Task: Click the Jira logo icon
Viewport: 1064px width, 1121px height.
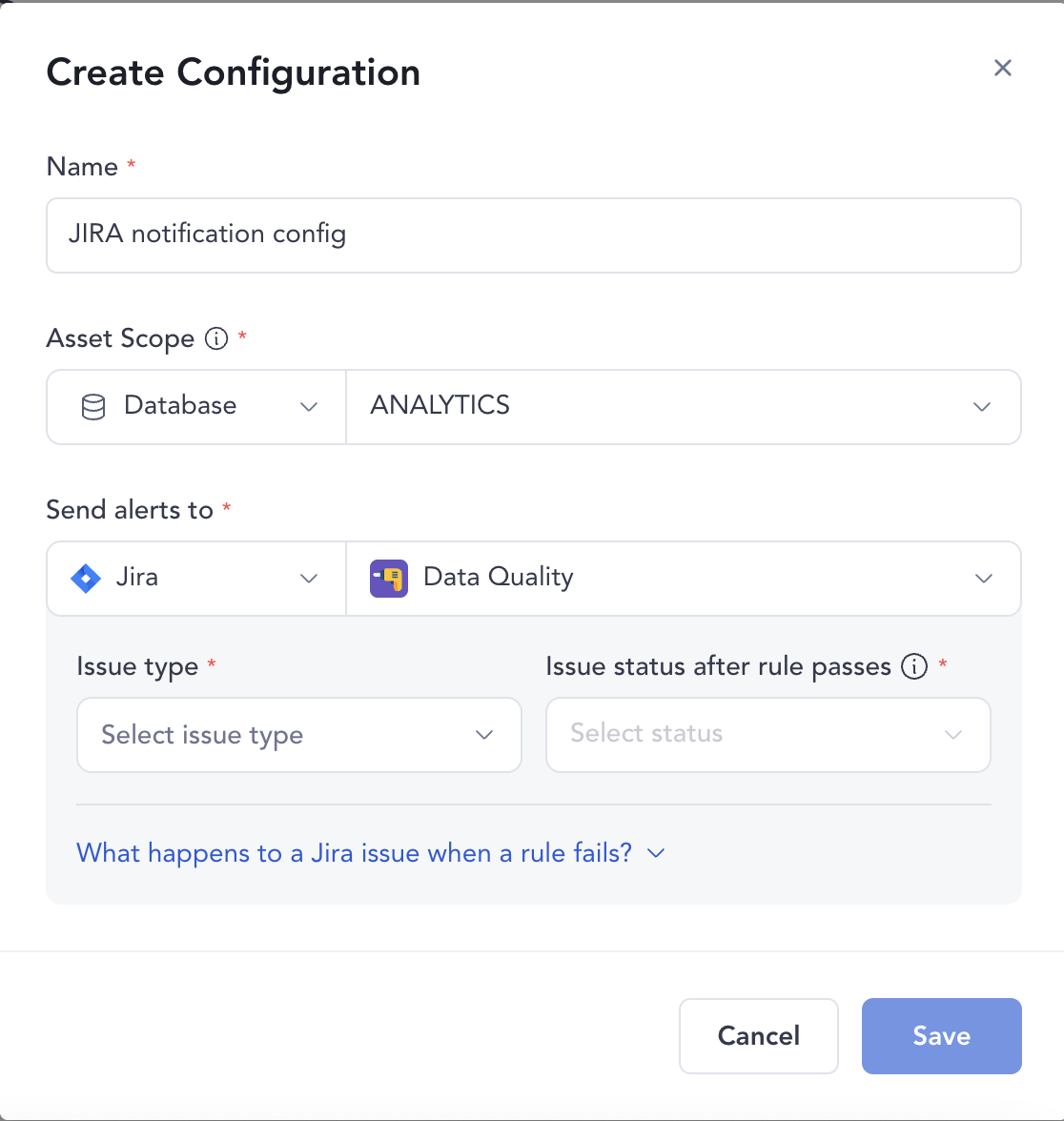Action: click(86, 578)
